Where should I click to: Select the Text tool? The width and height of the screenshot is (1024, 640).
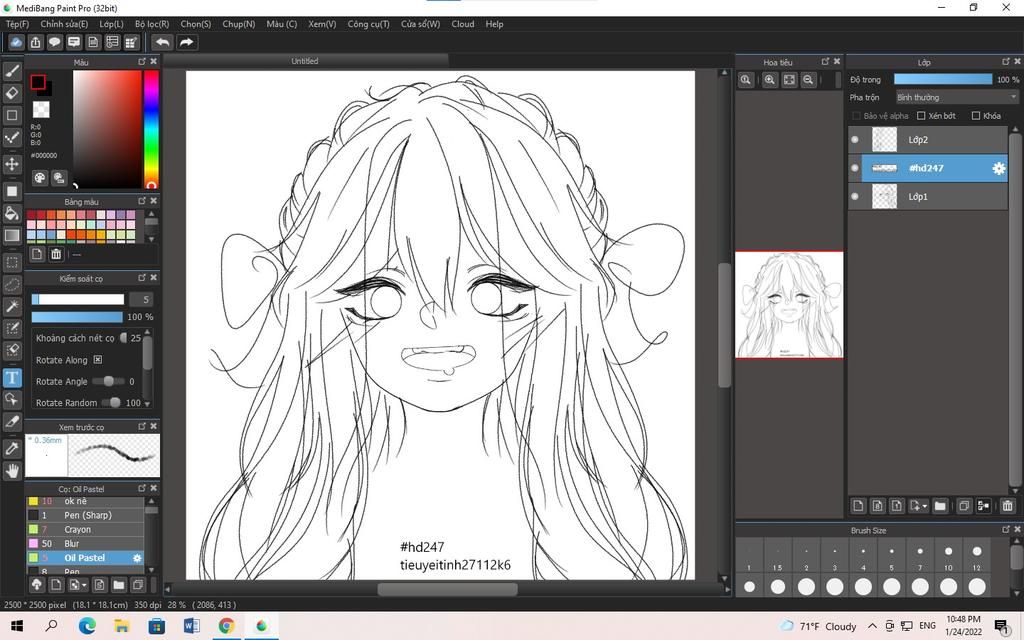pyautogui.click(x=12, y=377)
